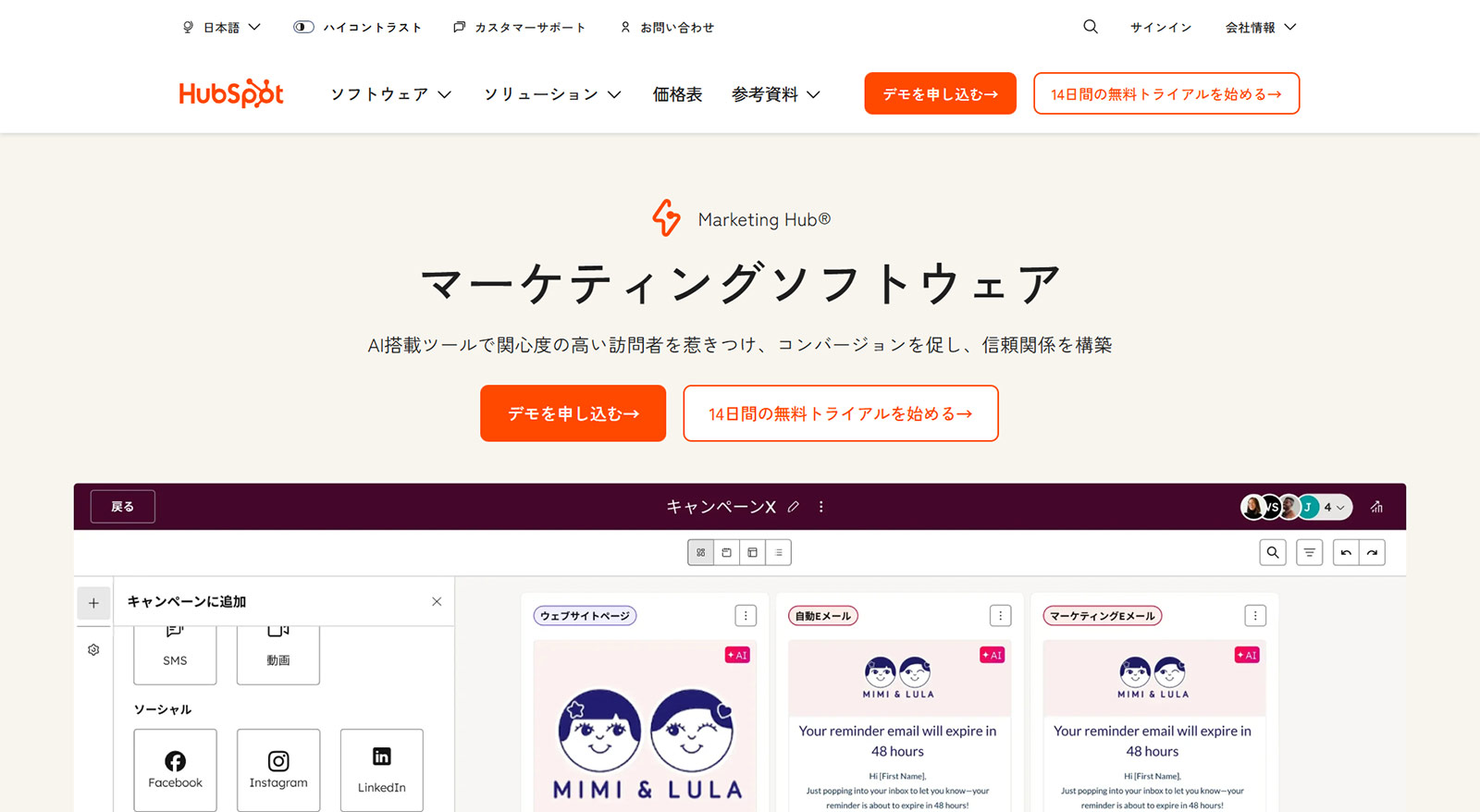Viewport: 1480px width, 812px height.
Task: Expand the 会社情報 dropdown
Action: coord(1261,28)
